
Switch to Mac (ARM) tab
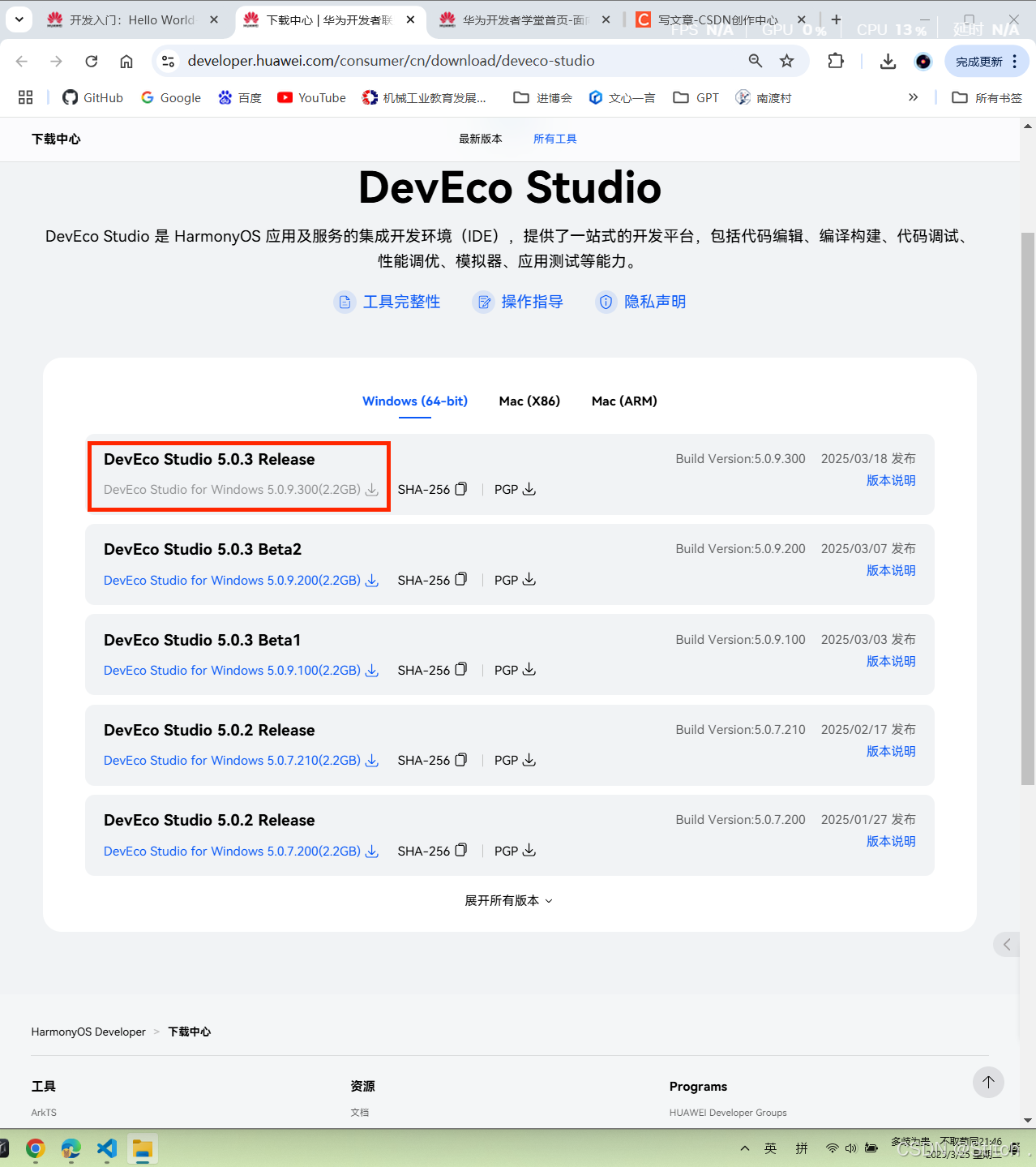point(624,401)
